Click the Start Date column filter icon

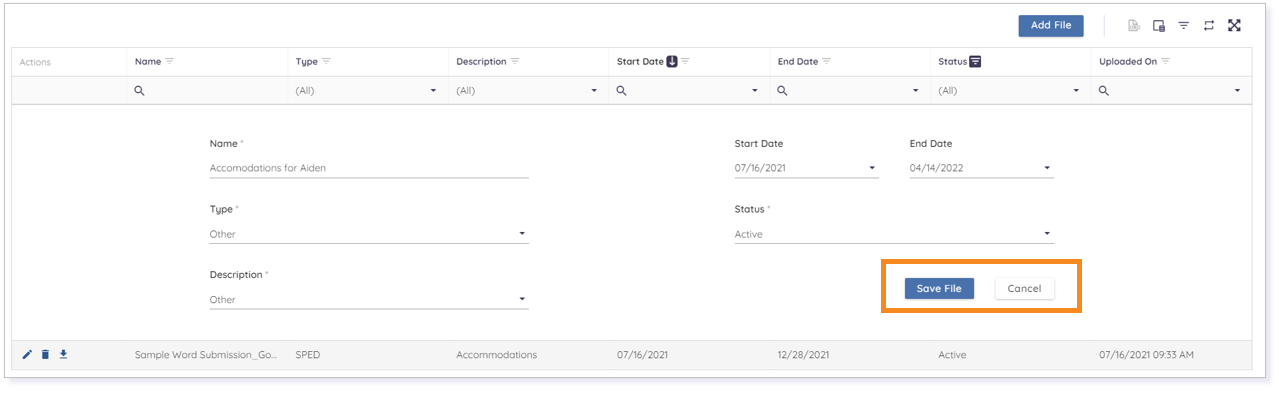point(686,62)
